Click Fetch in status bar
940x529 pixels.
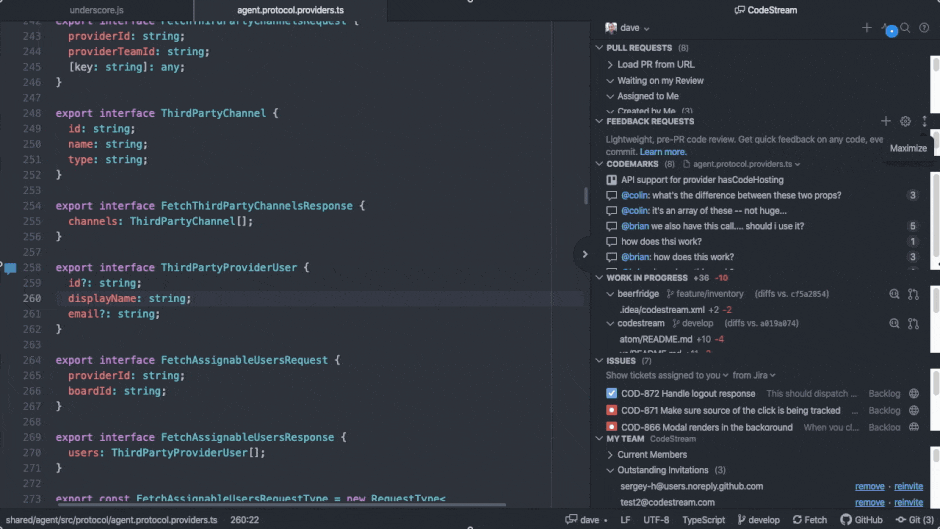[809, 520]
